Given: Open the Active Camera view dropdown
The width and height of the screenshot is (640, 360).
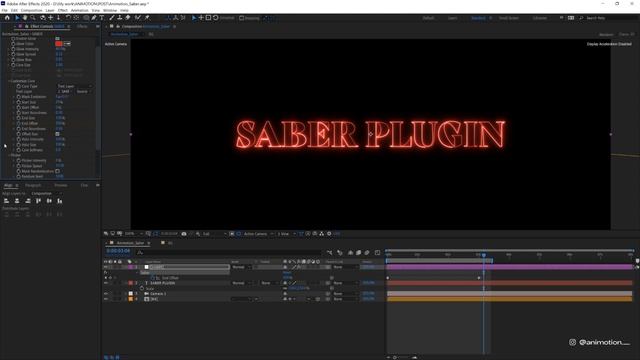Looking at the screenshot, I should [258, 234].
